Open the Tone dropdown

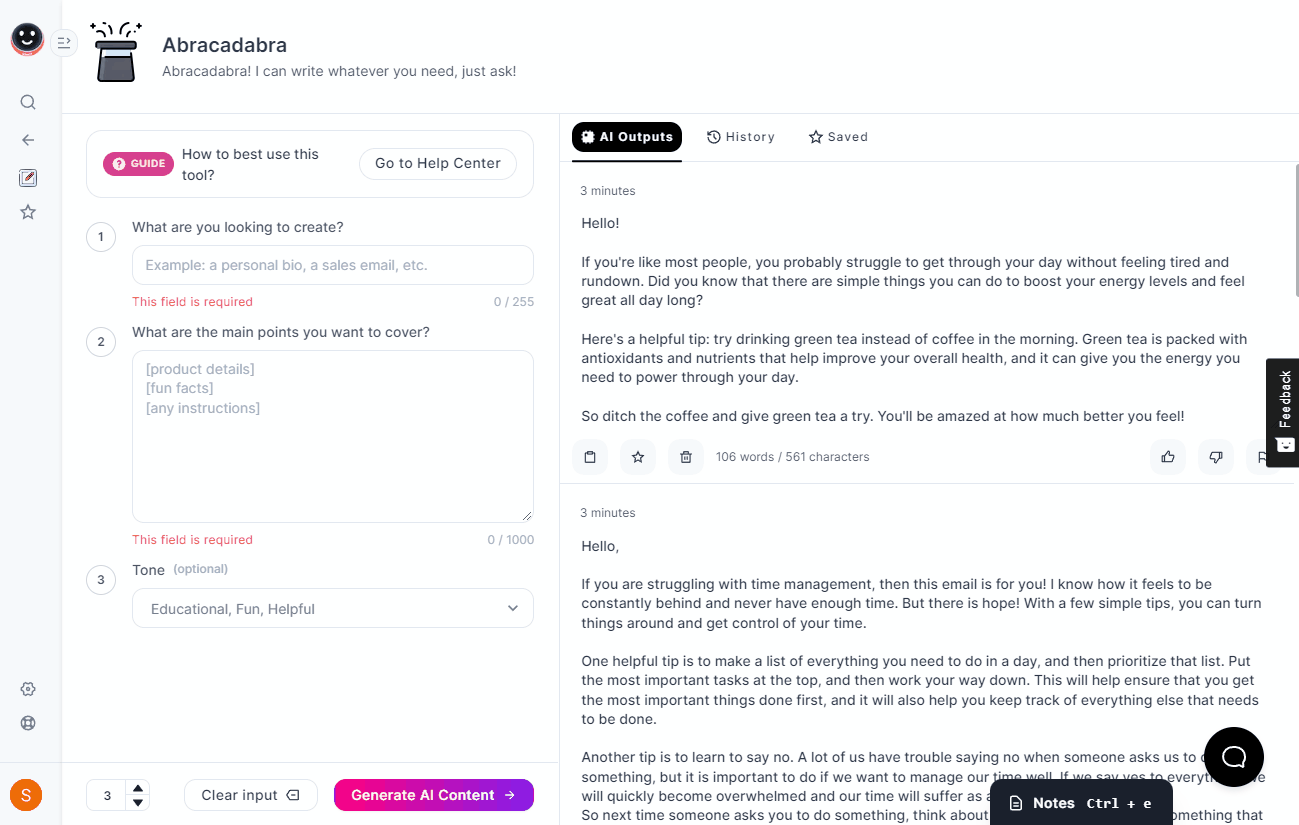333,608
